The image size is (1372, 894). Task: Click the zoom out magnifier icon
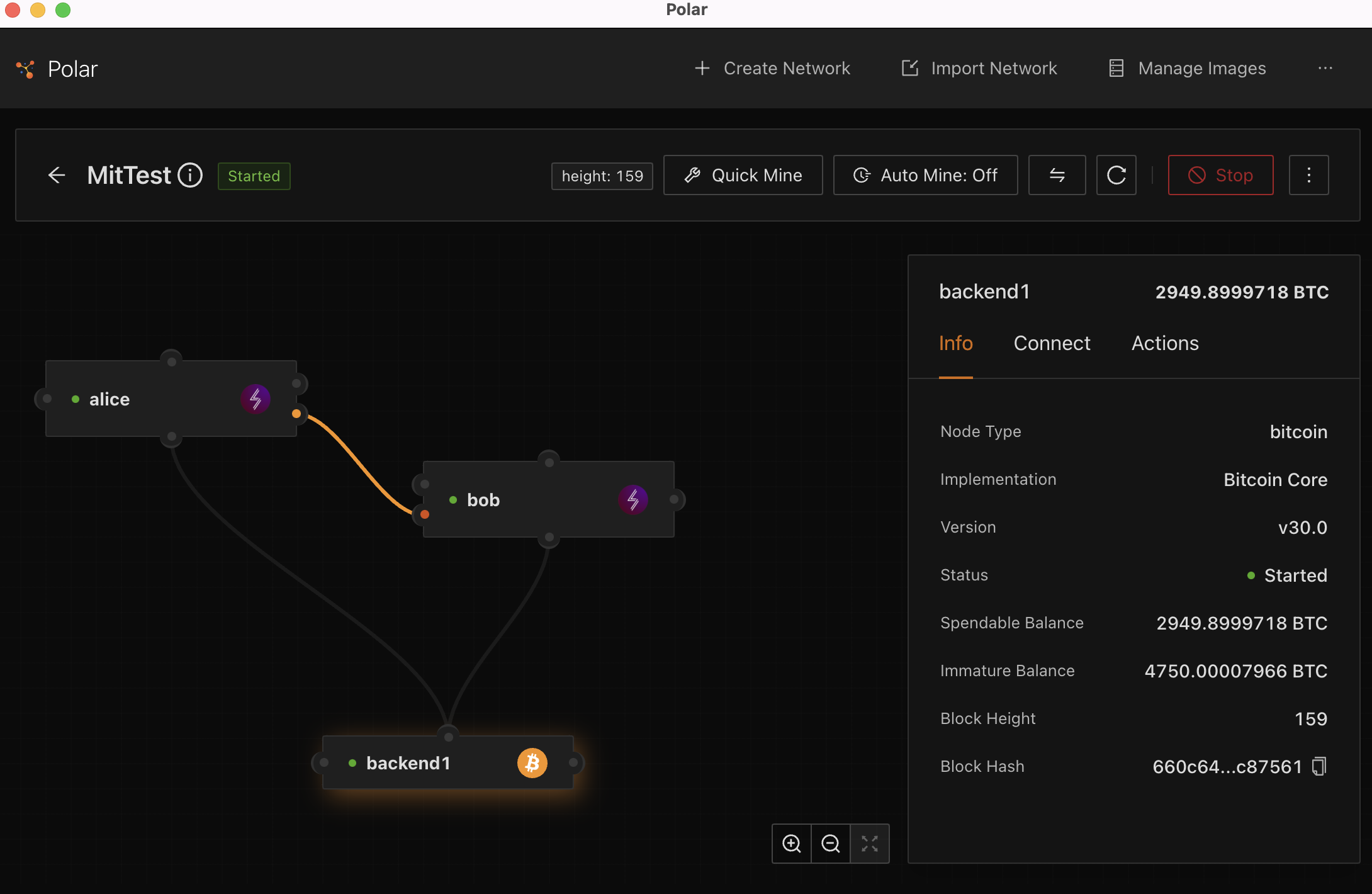pyautogui.click(x=830, y=844)
